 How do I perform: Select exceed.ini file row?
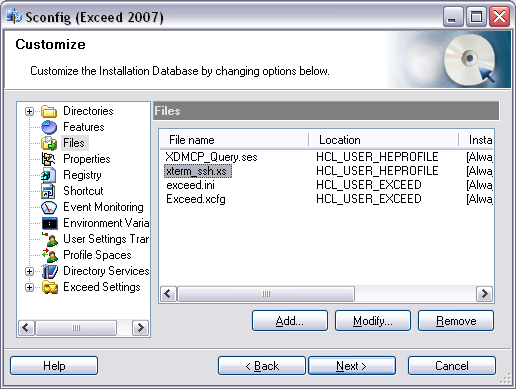(190, 185)
